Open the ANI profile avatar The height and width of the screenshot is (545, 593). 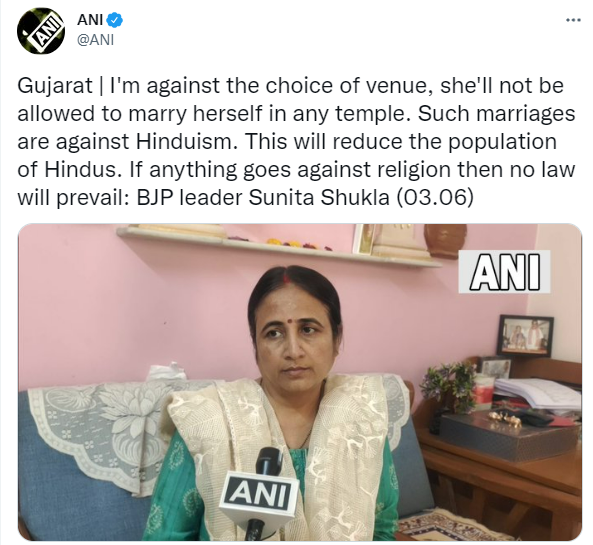[x=41, y=31]
